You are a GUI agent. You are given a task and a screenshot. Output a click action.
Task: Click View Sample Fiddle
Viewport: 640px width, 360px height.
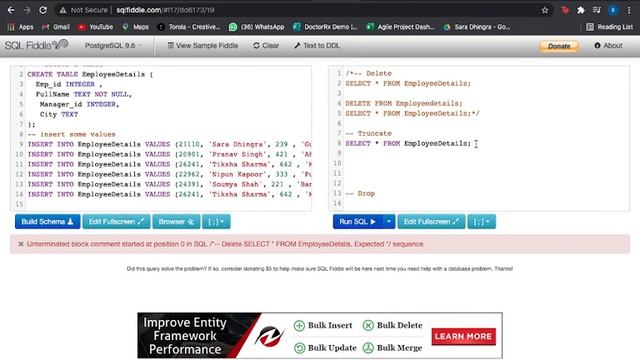pyautogui.click(x=203, y=46)
